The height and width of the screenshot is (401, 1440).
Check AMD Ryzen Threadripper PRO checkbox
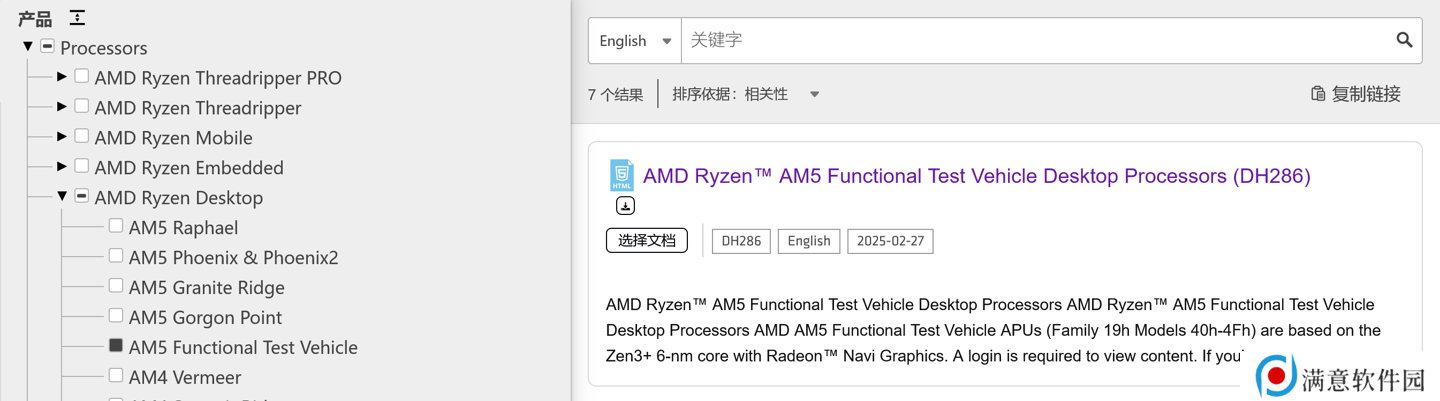click(82, 76)
